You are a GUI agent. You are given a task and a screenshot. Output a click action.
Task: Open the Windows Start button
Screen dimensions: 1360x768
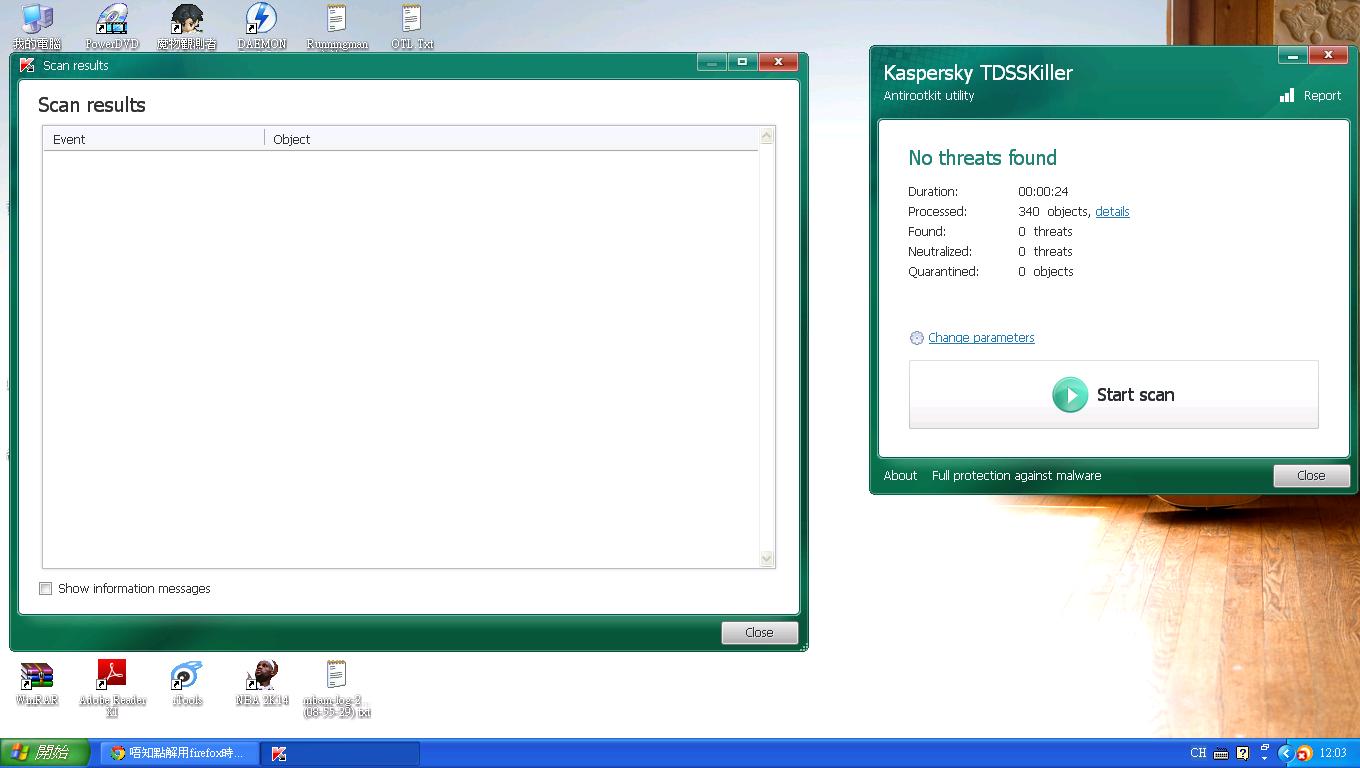45,753
